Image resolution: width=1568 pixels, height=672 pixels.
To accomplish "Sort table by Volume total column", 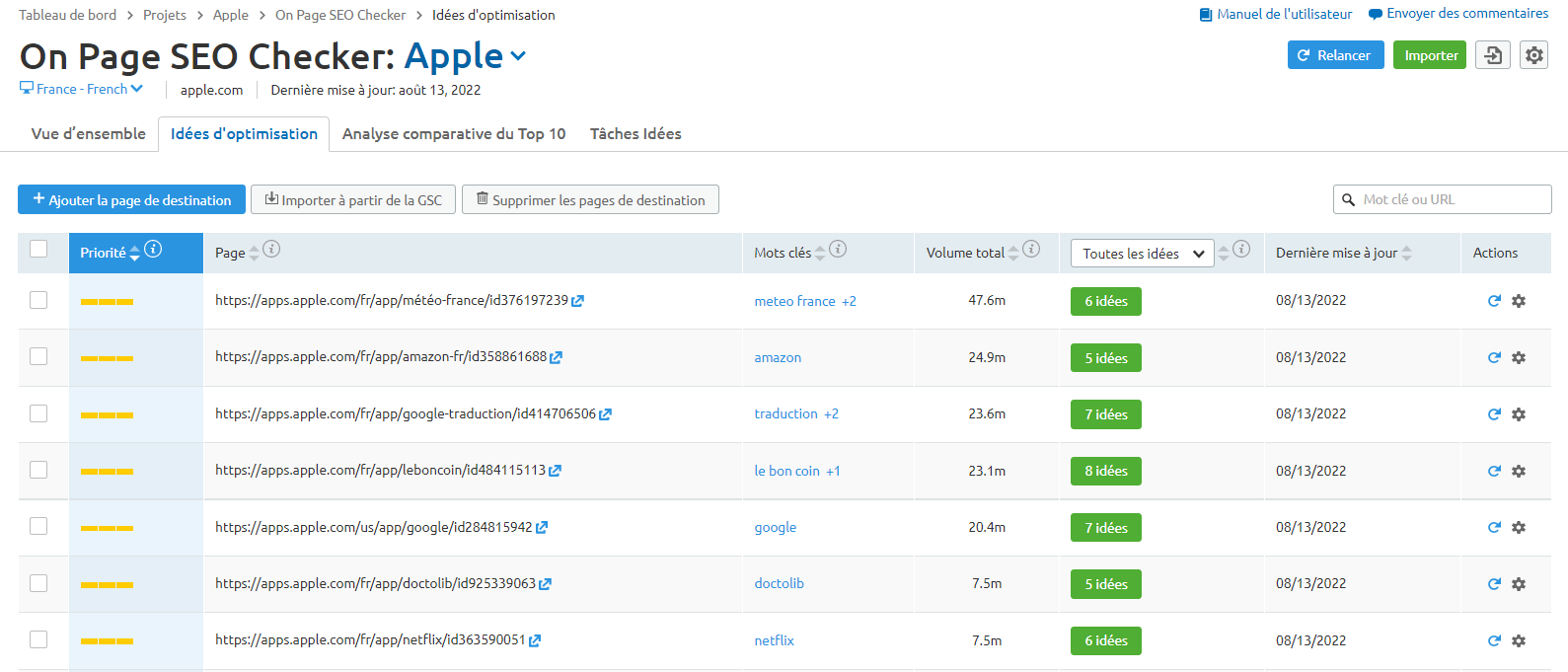I will click(1013, 253).
